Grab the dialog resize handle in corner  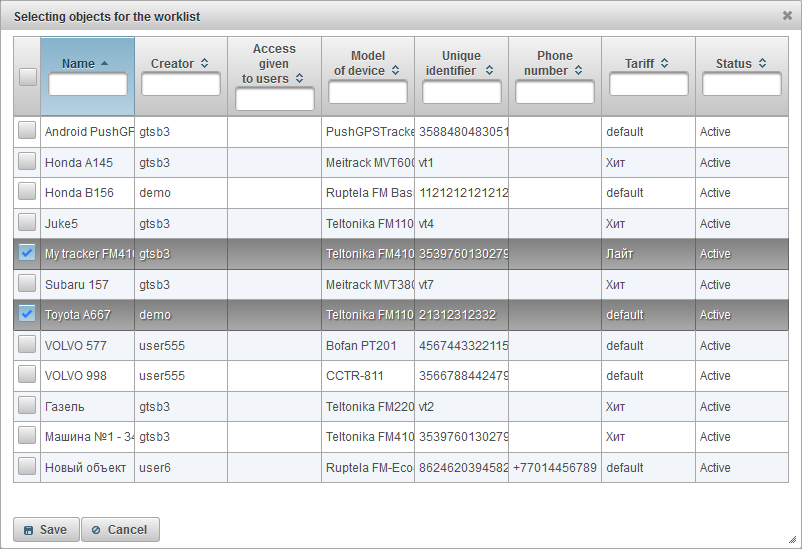click(x=794, y=541)
